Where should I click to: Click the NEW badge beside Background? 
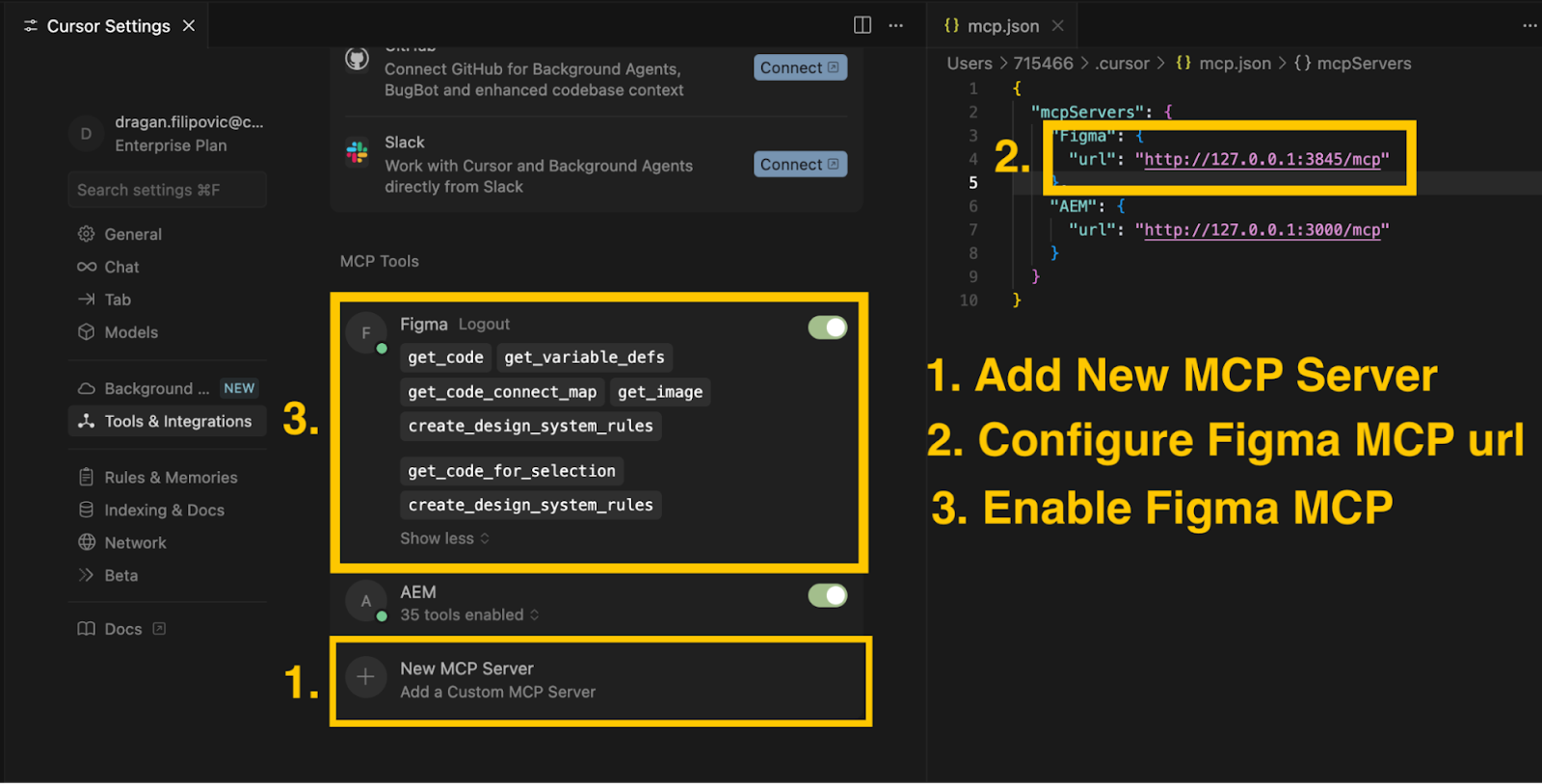pos(239,388)
